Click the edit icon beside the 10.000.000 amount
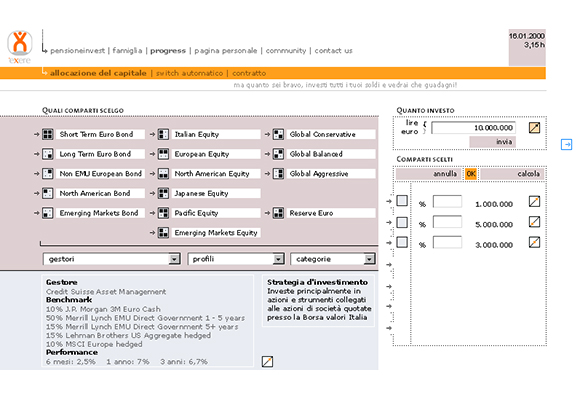 click(x=534, y=128)
